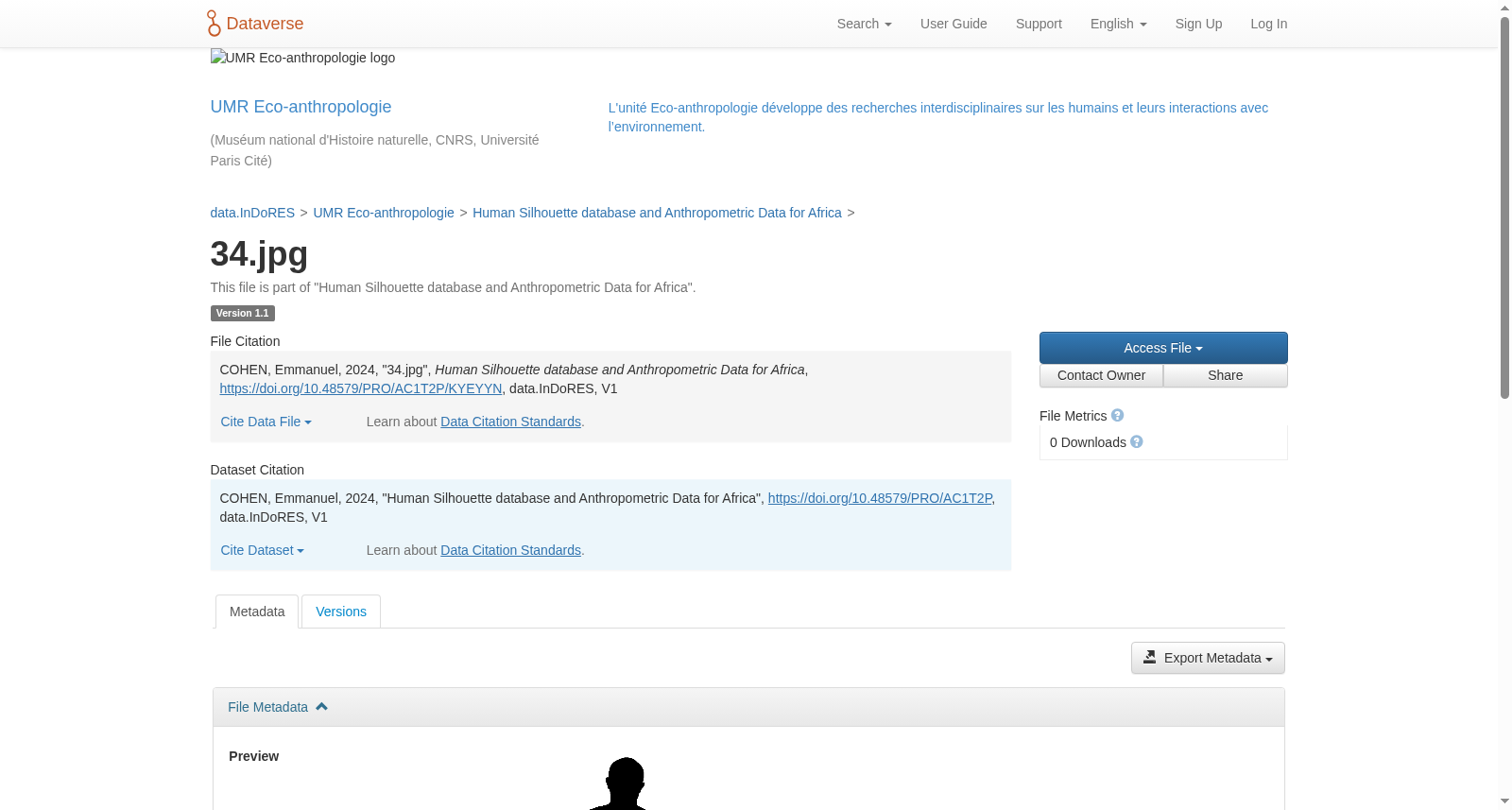
Task: Click the Share button
Action: coord(1226,376)
